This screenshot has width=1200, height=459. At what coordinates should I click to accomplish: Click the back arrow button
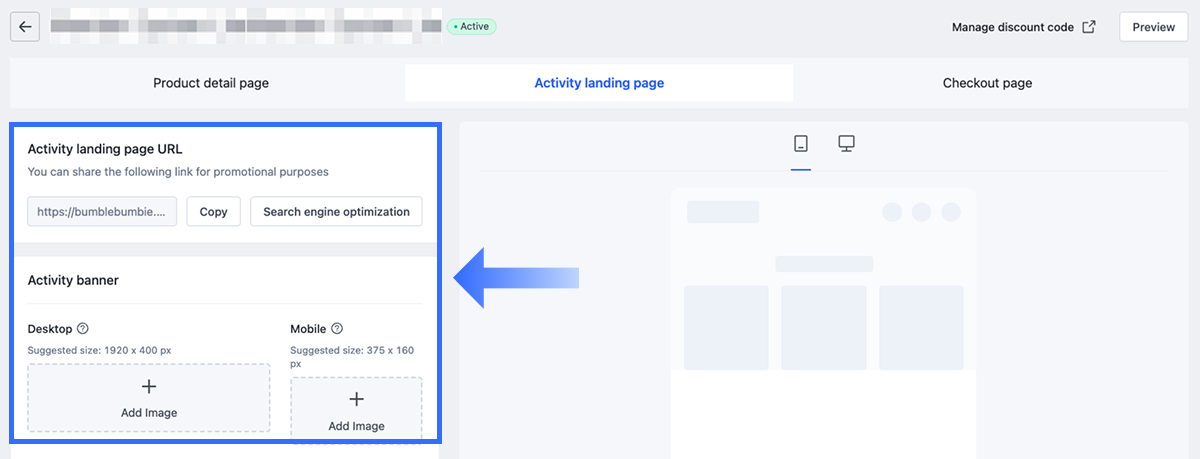[x=25, y=27]
